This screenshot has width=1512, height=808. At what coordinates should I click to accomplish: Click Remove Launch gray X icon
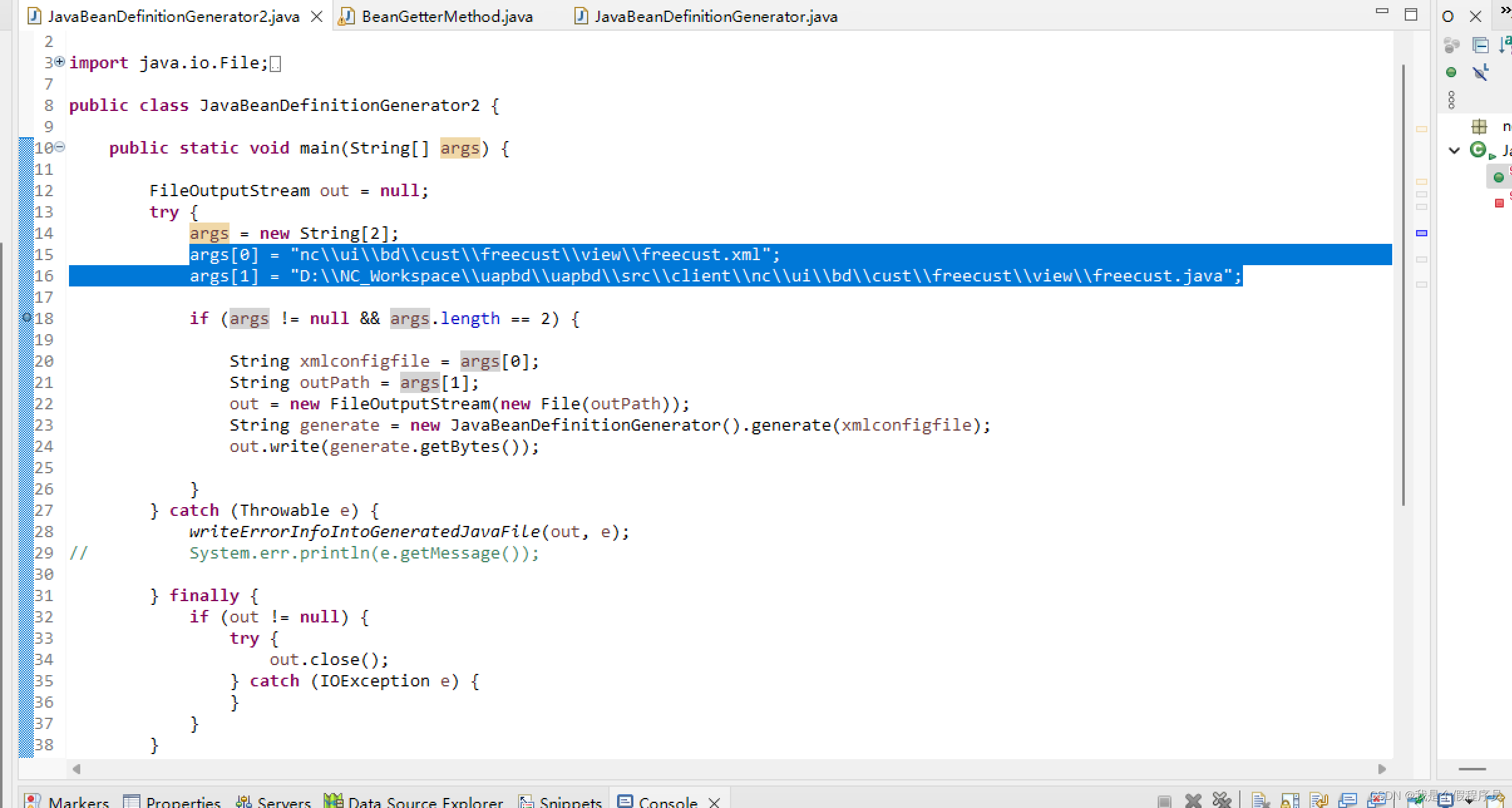pyautogui.click(x=1193, y=801)
